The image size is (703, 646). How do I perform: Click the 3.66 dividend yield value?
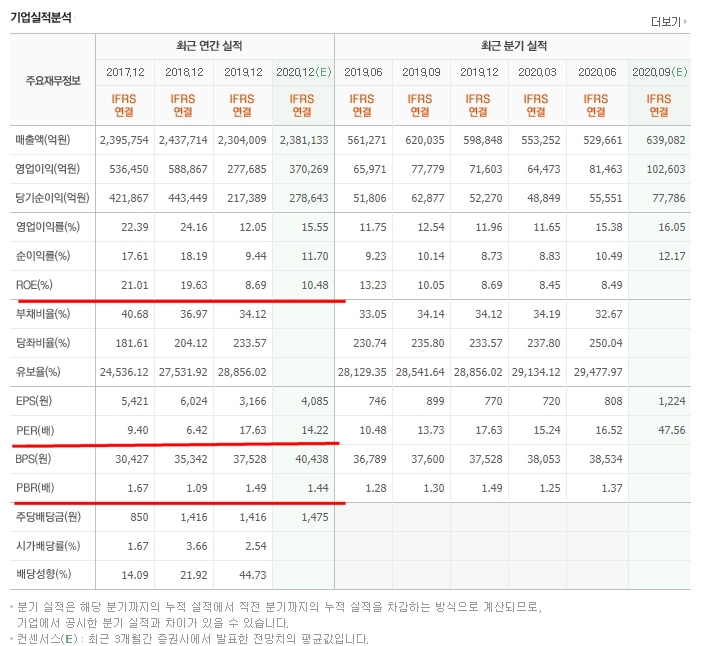[x=197, y=546]
